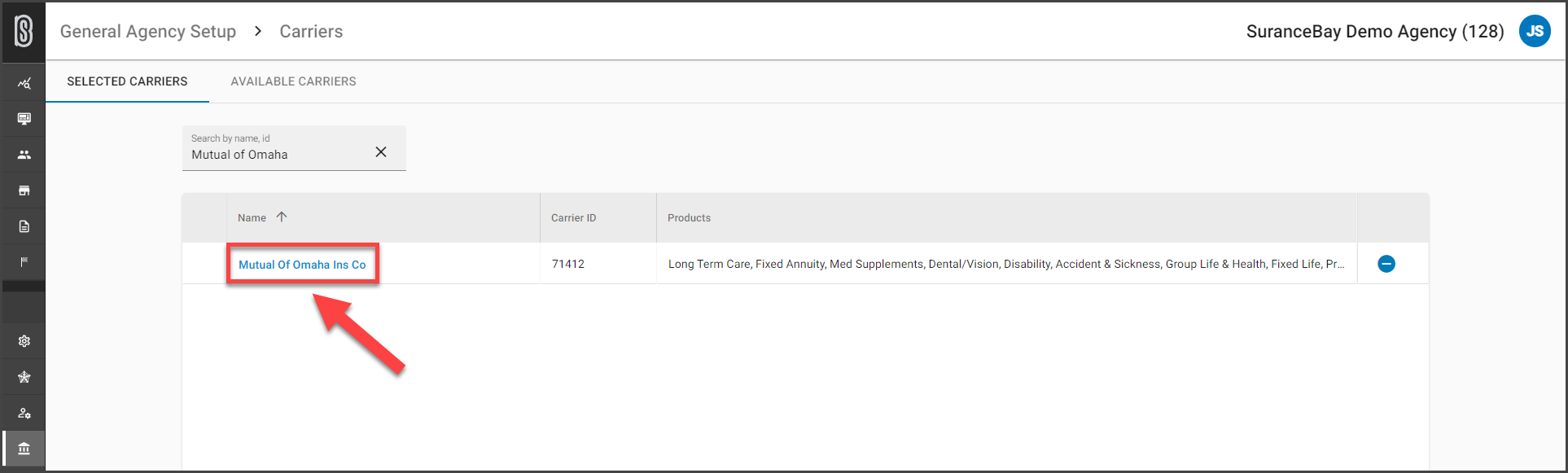The image size is (1568, 473).
Task: Open the document icon in sidebar
Action: click(x=24, y=226)
